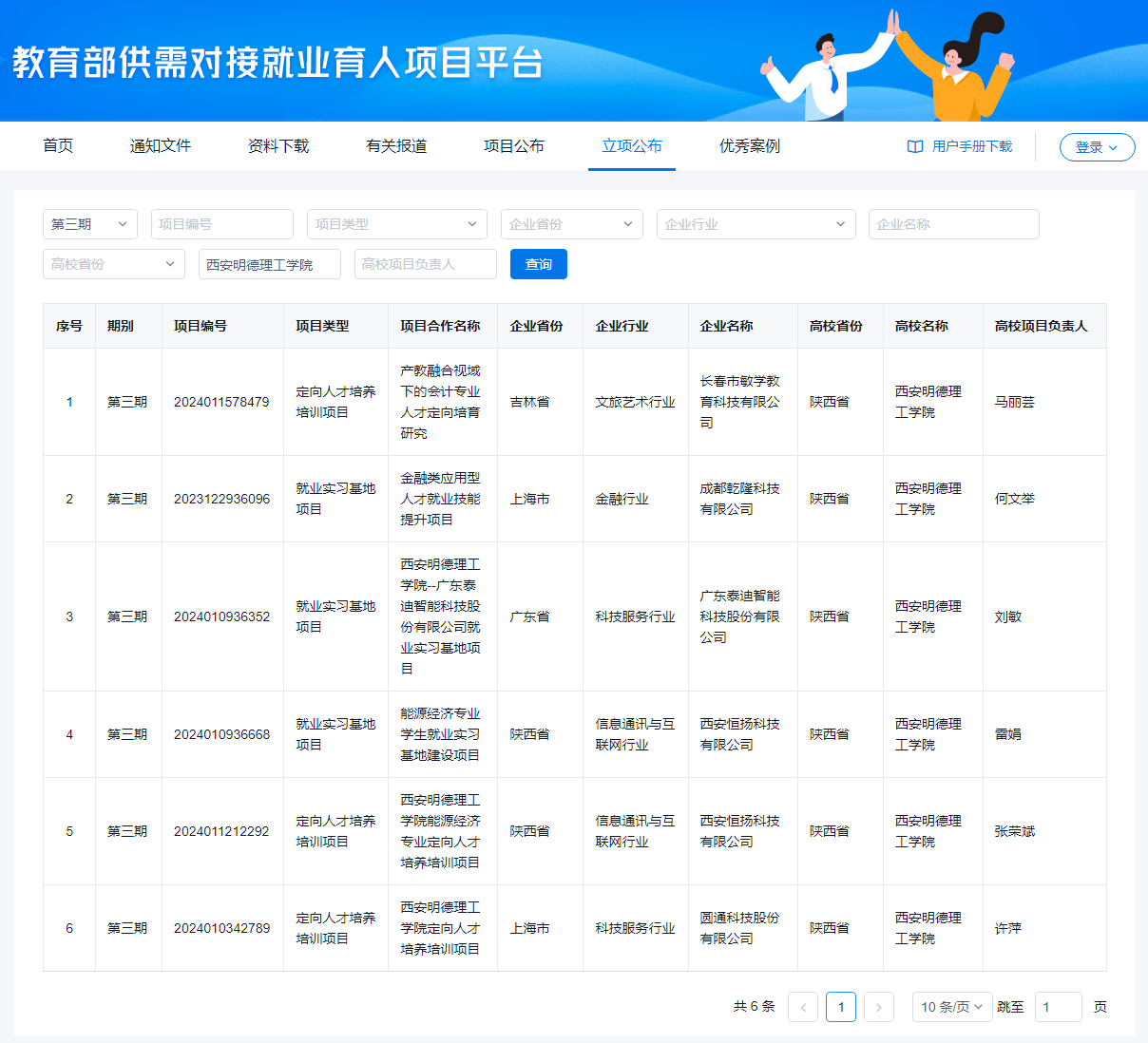Viewport: 1148px width, 1043px height.
Task: Click the 查询 search button
Action: 538,264
